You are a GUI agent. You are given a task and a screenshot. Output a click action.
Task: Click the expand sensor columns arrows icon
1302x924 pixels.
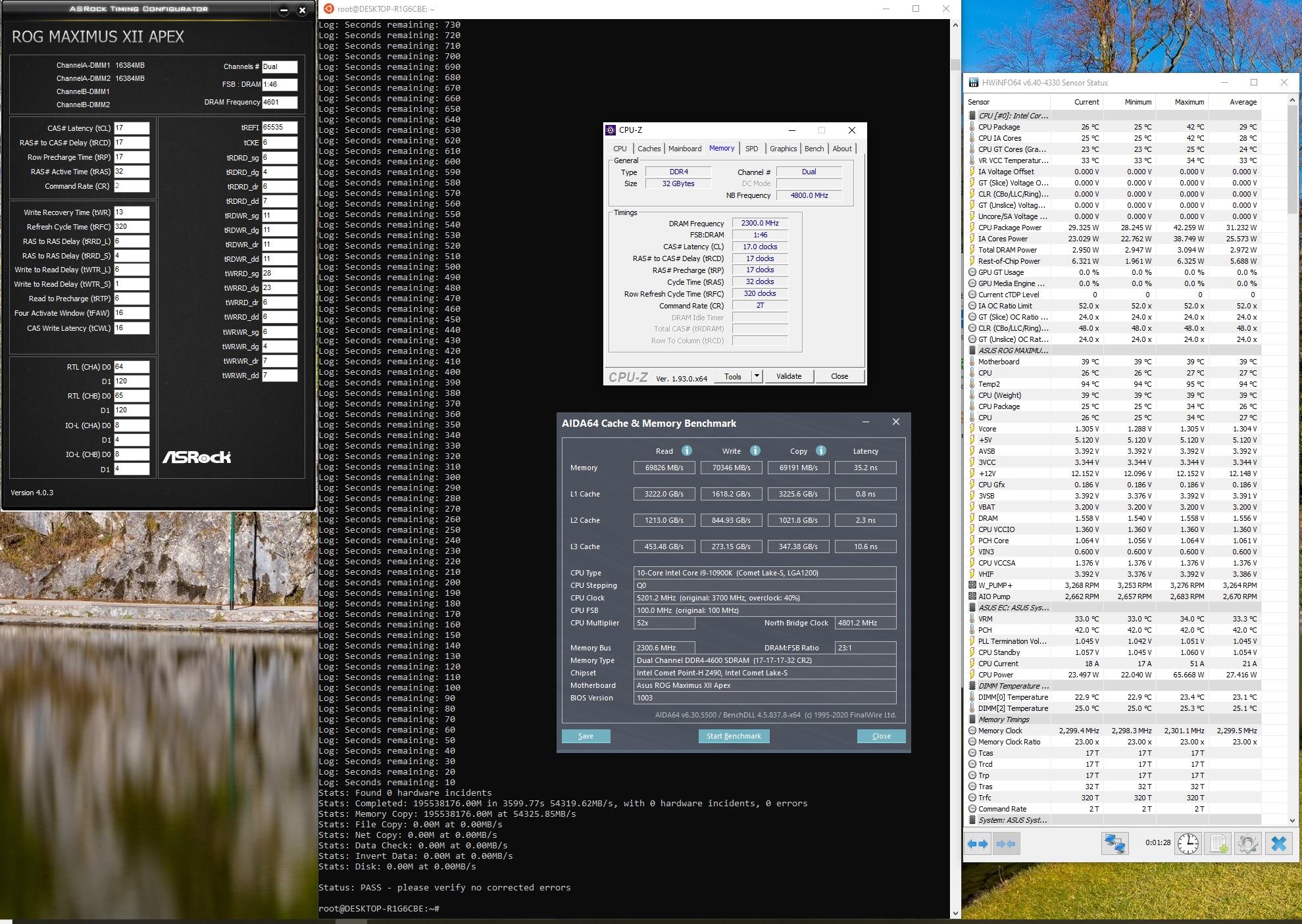[x=978, y=843]
